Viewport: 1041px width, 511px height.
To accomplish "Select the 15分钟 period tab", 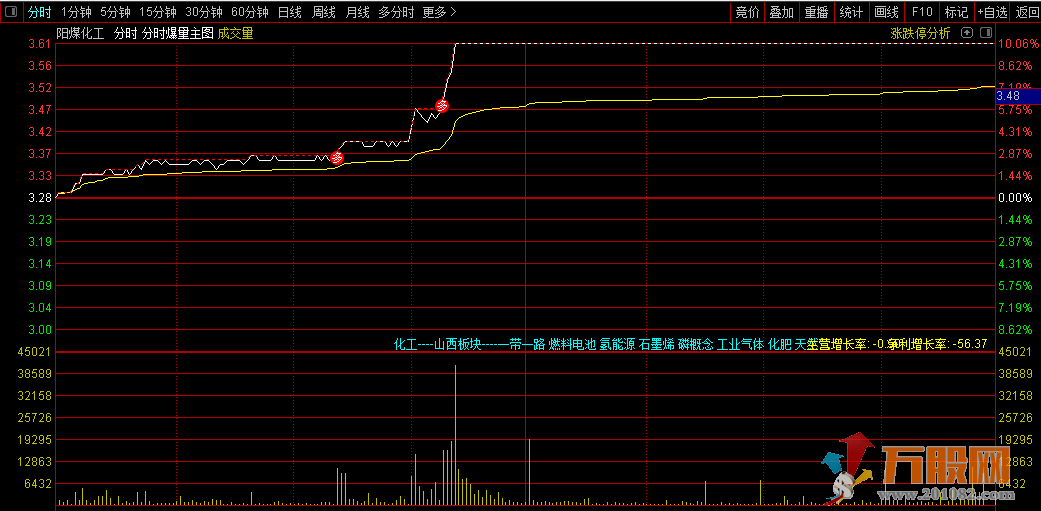I will pos(158,12).
